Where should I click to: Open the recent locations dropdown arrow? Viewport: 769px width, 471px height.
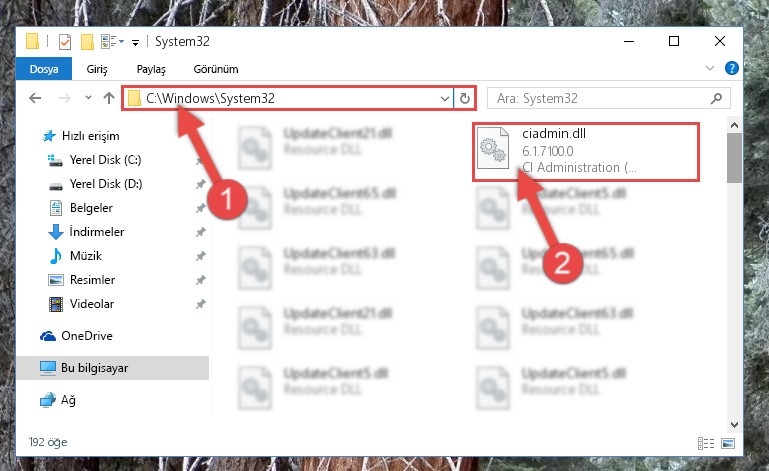coord(88,98)
